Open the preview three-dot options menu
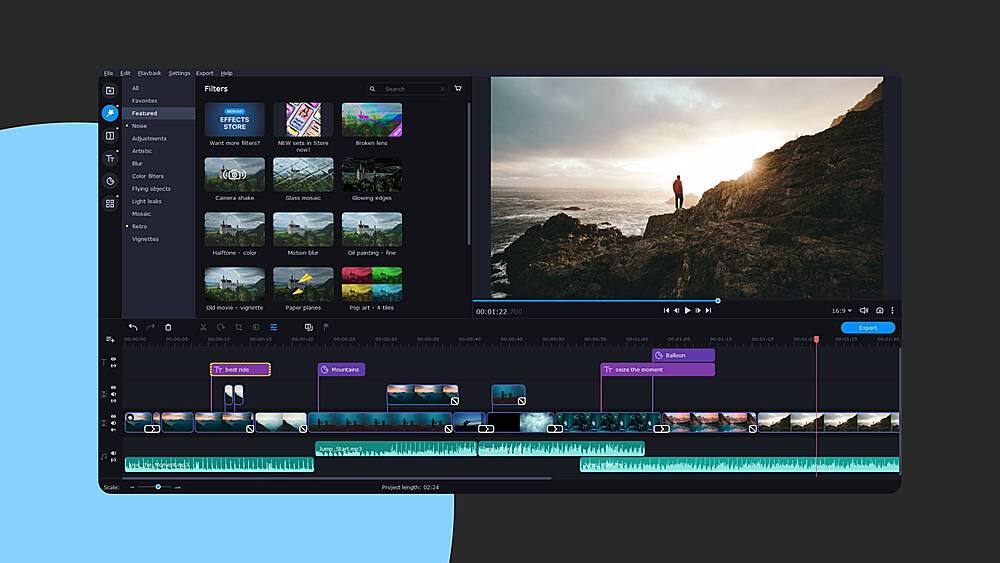Image resolution: width=1000 pixels, height=563 pixels. [893, 311]
